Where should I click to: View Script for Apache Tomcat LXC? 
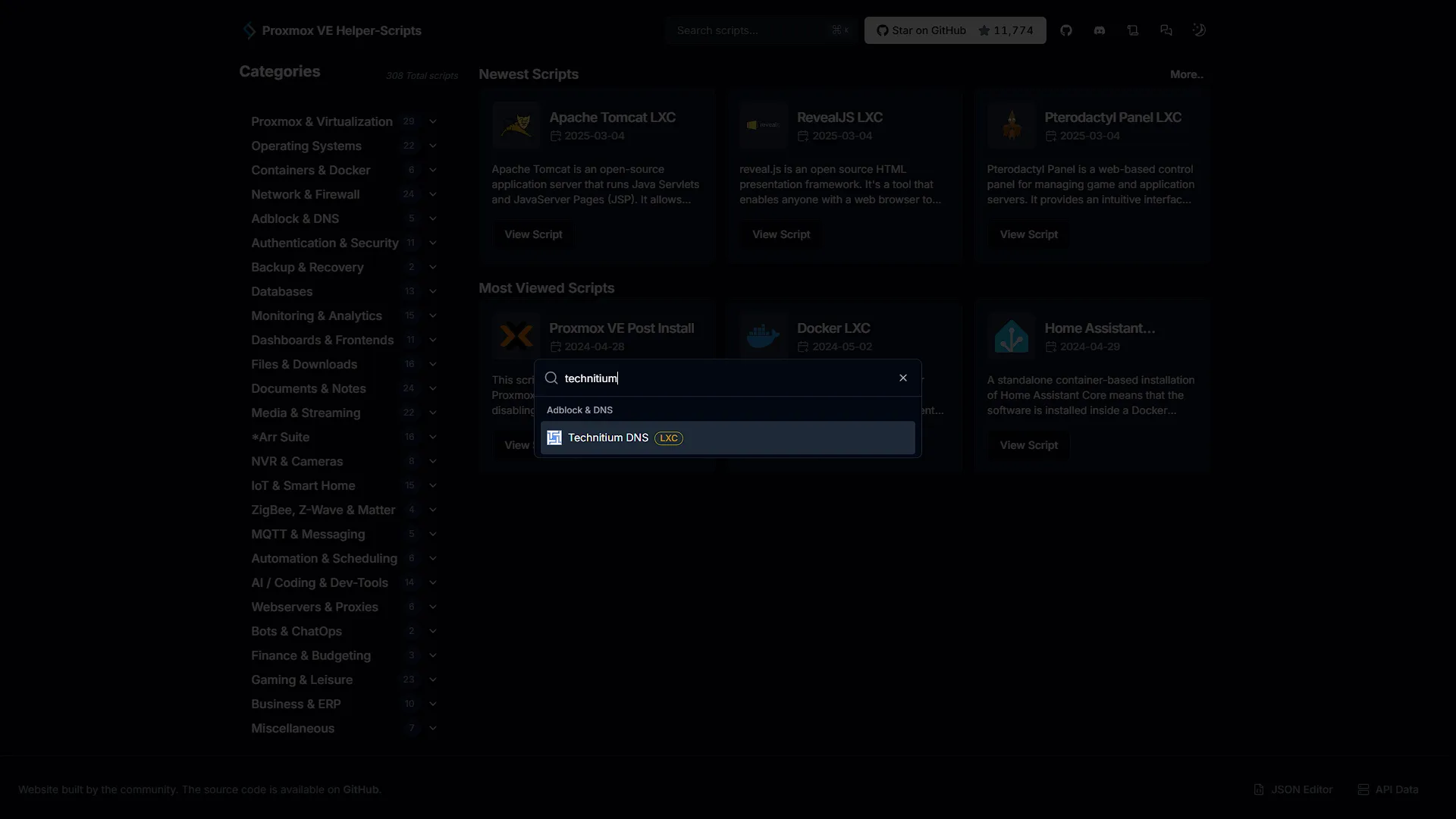tap(533, 234)
